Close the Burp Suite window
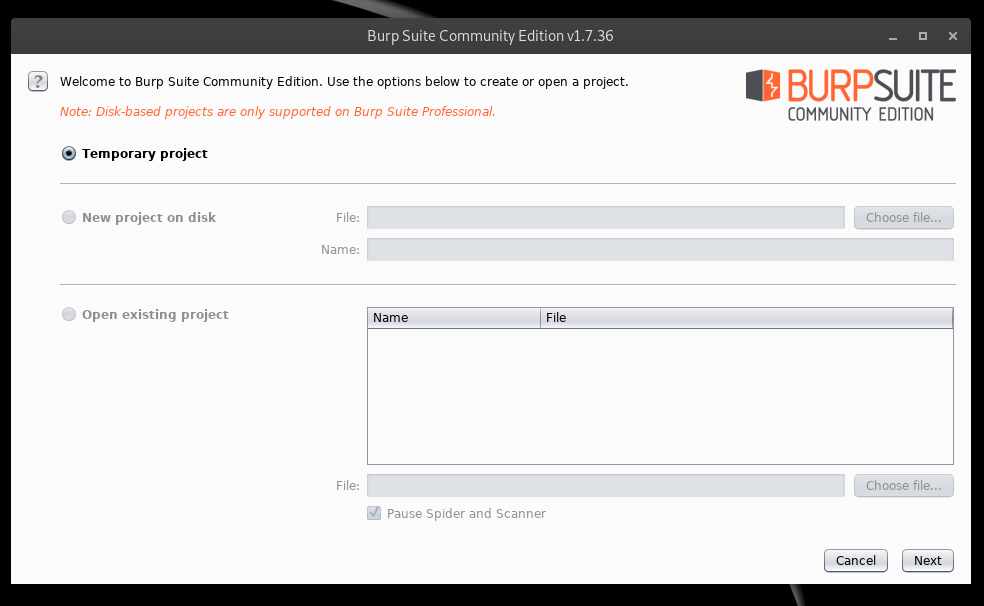Viewport: 984px width, 606px height. [953, 36]
